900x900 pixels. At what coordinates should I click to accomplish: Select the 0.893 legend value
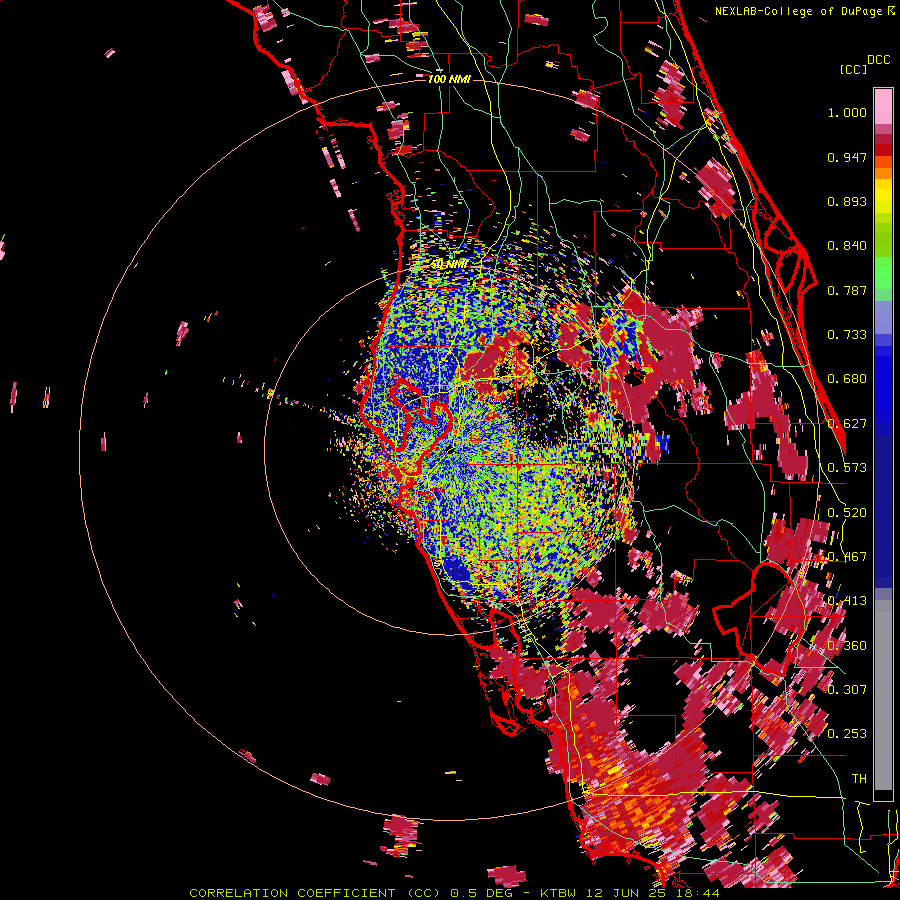[847, 201]
